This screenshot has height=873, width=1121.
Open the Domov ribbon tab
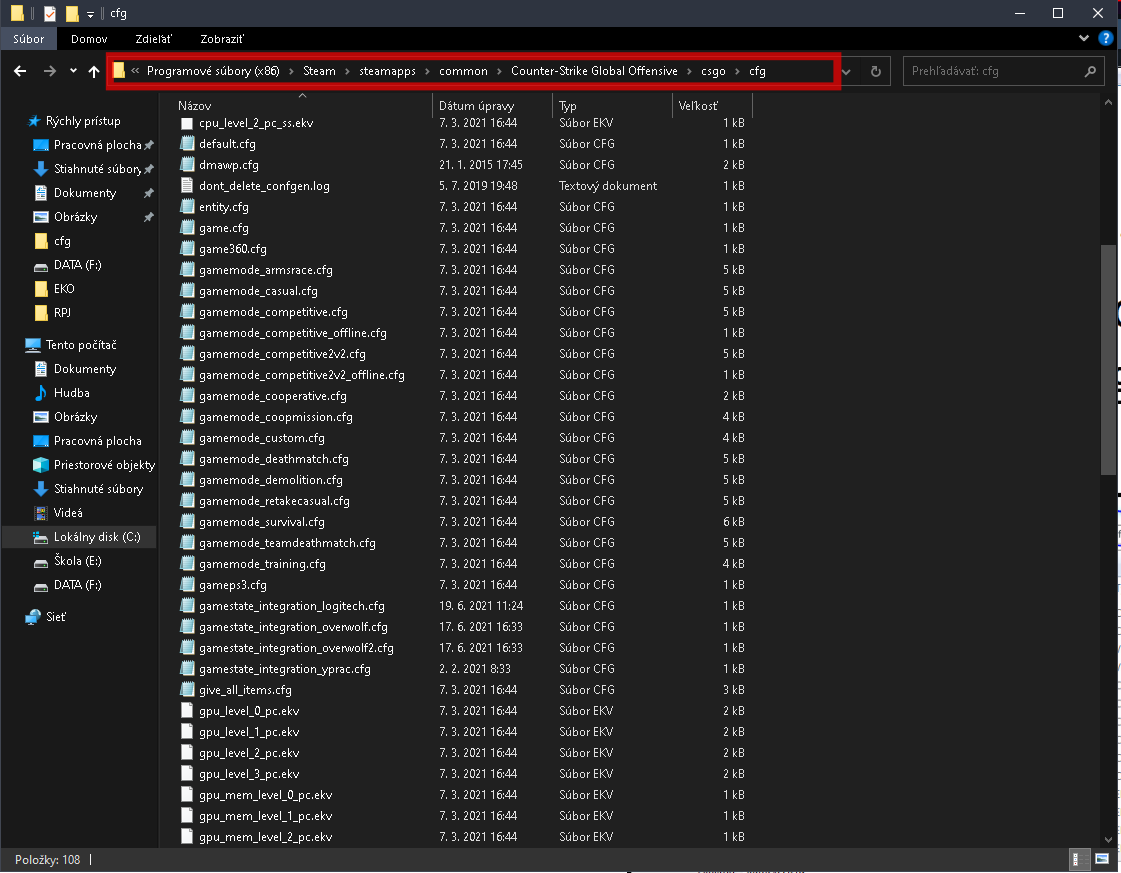click(x=89, y=39)
